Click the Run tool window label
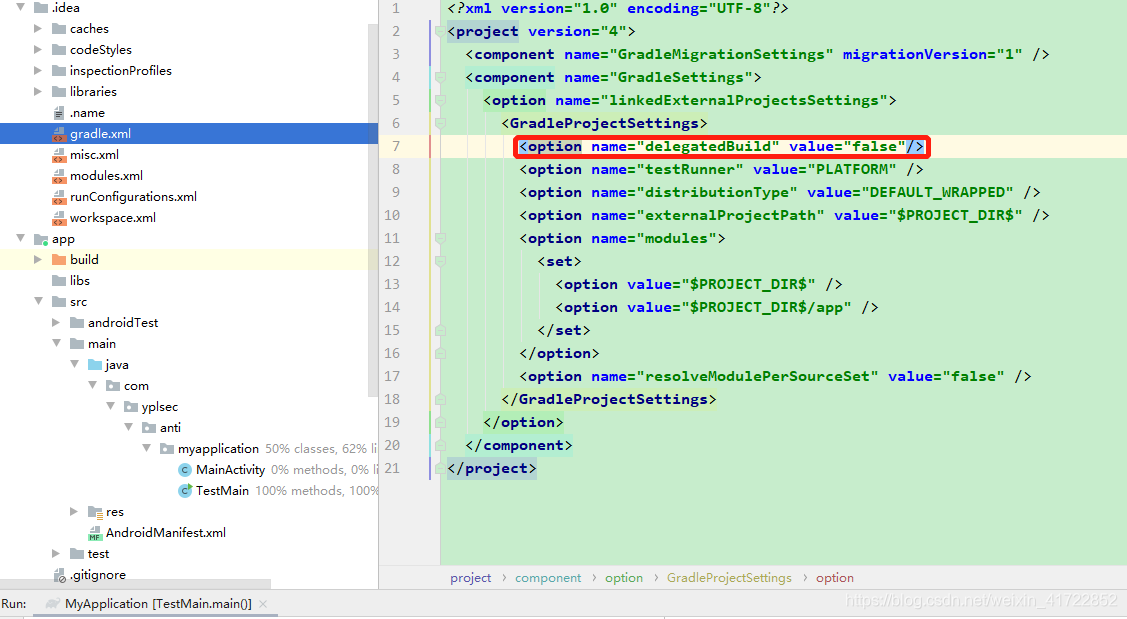The width and height of the screenshot is (1127, 619). tap(14, 604)
